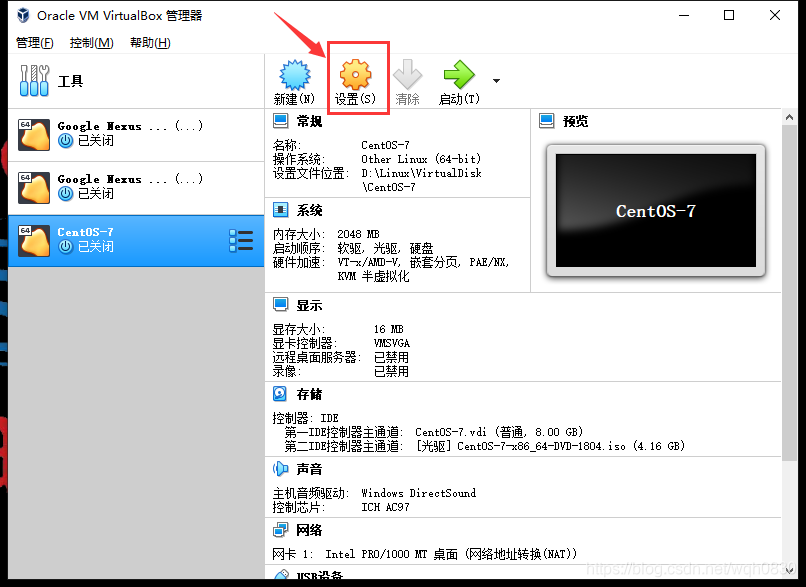Open the 声音 section heading
Screen dimensions: 806x587
click(309, 469)
